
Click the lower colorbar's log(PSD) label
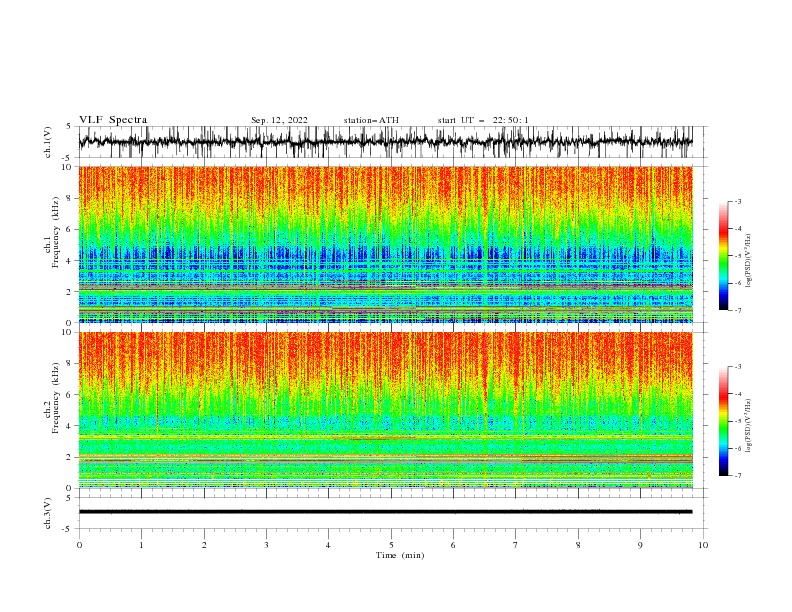point(749,425)
